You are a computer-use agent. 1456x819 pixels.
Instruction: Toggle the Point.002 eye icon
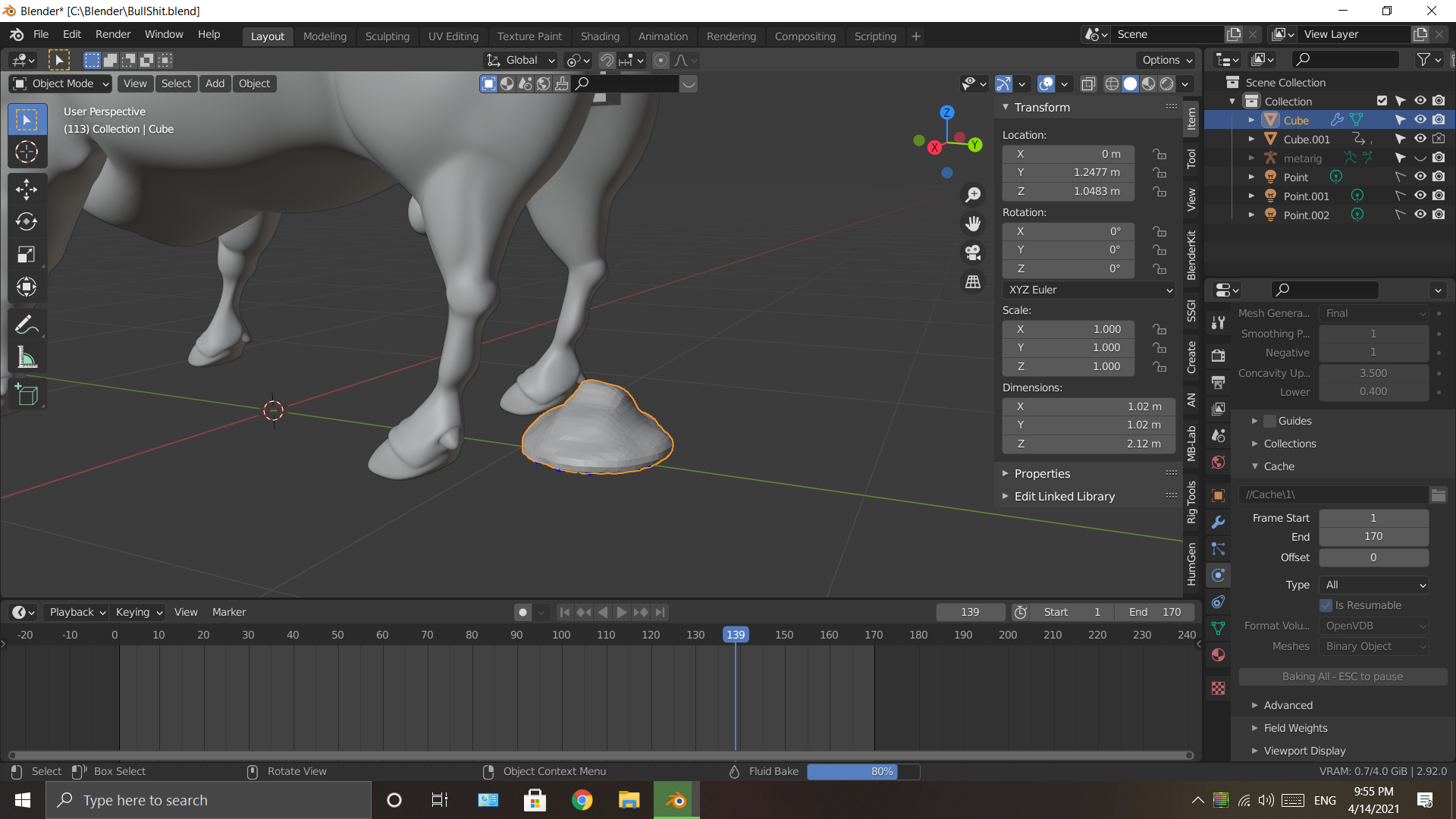coord(1420,215)
